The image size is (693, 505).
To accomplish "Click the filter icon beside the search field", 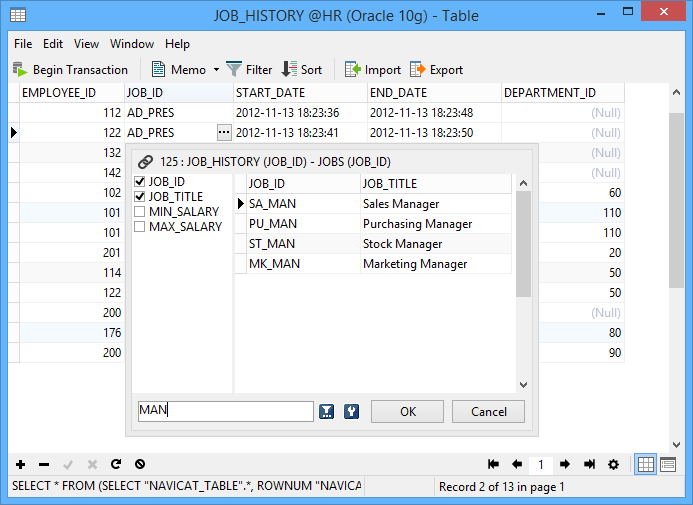I will (x=327, y=412).
